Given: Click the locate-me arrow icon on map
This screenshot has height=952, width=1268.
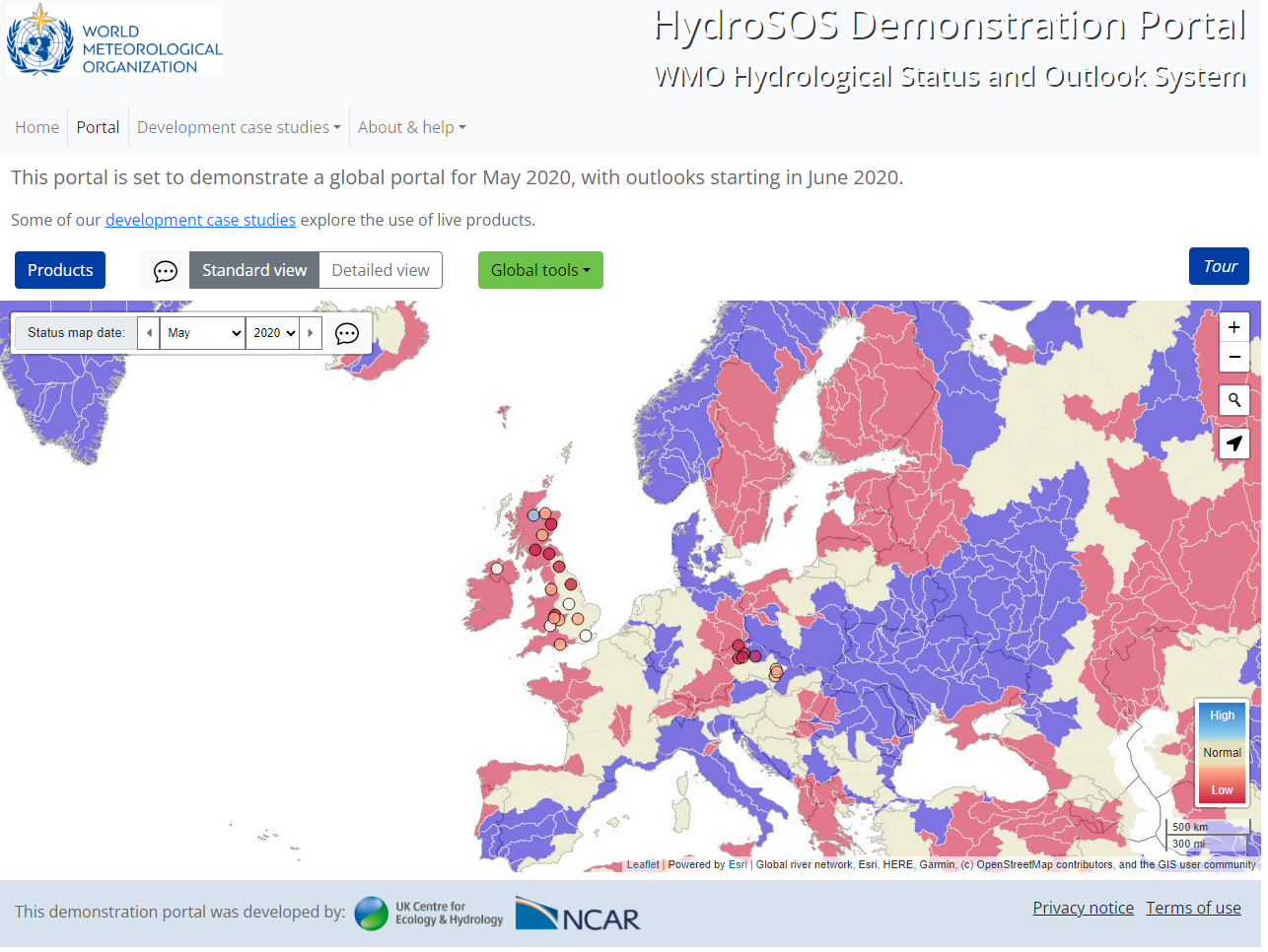Looking at the screenshot, I should coord(1233,443).
